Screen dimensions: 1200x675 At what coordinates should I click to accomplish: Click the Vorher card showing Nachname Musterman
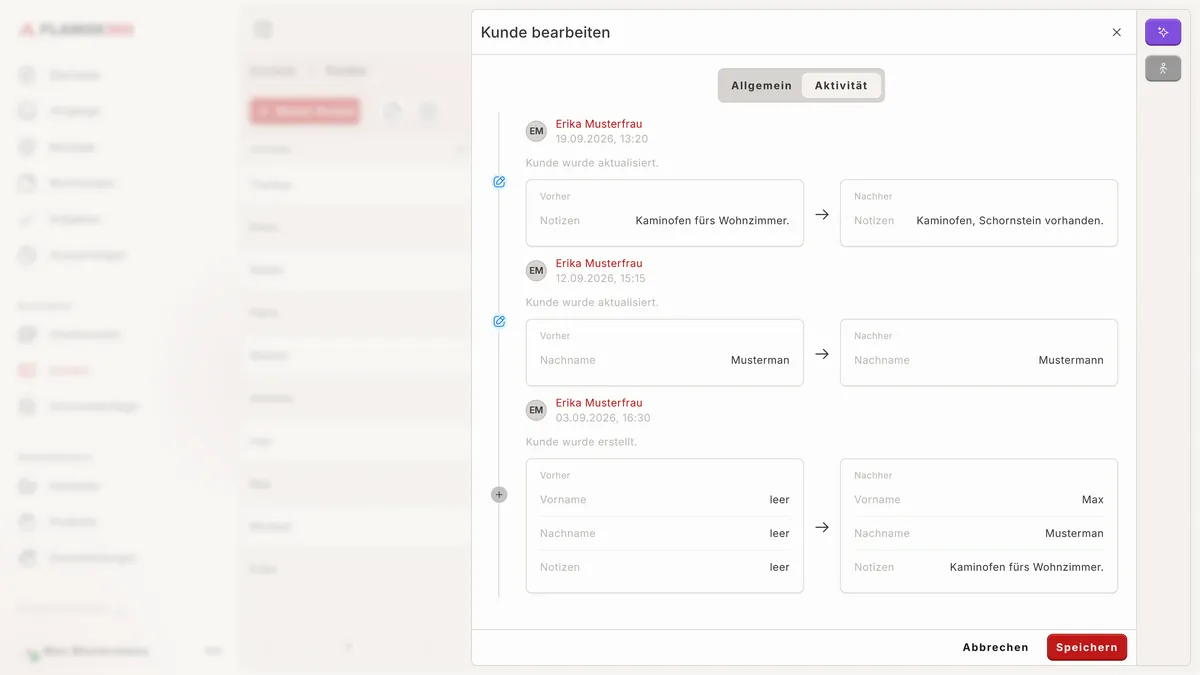[665, 352]
